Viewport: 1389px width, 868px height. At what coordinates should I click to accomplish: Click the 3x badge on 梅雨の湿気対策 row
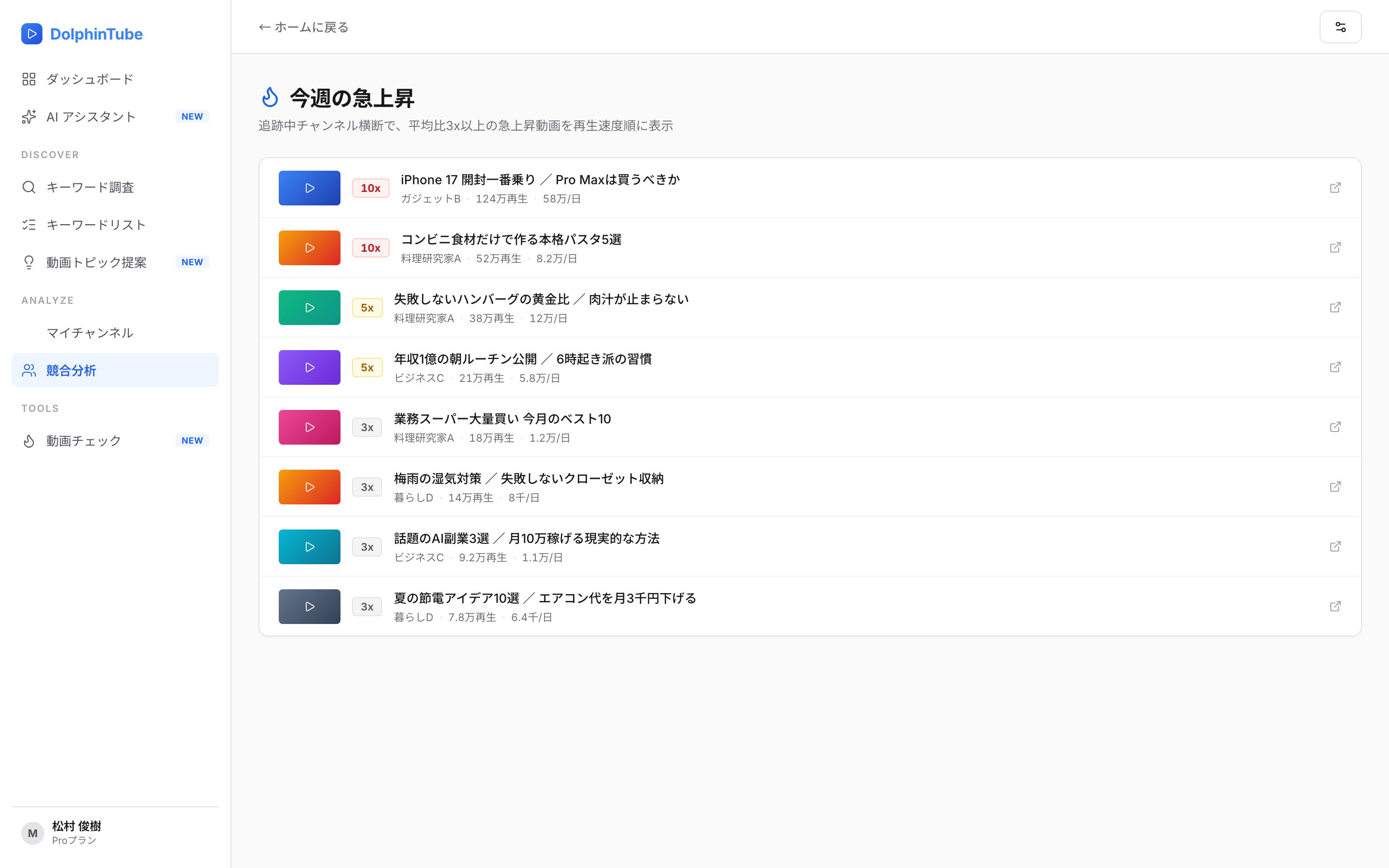point(367,487)
